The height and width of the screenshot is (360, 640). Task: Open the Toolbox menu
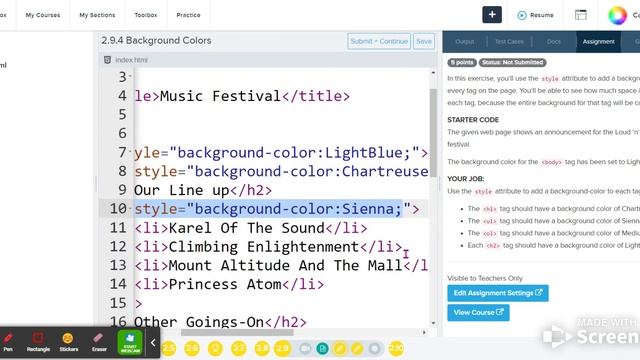point(146,15)
